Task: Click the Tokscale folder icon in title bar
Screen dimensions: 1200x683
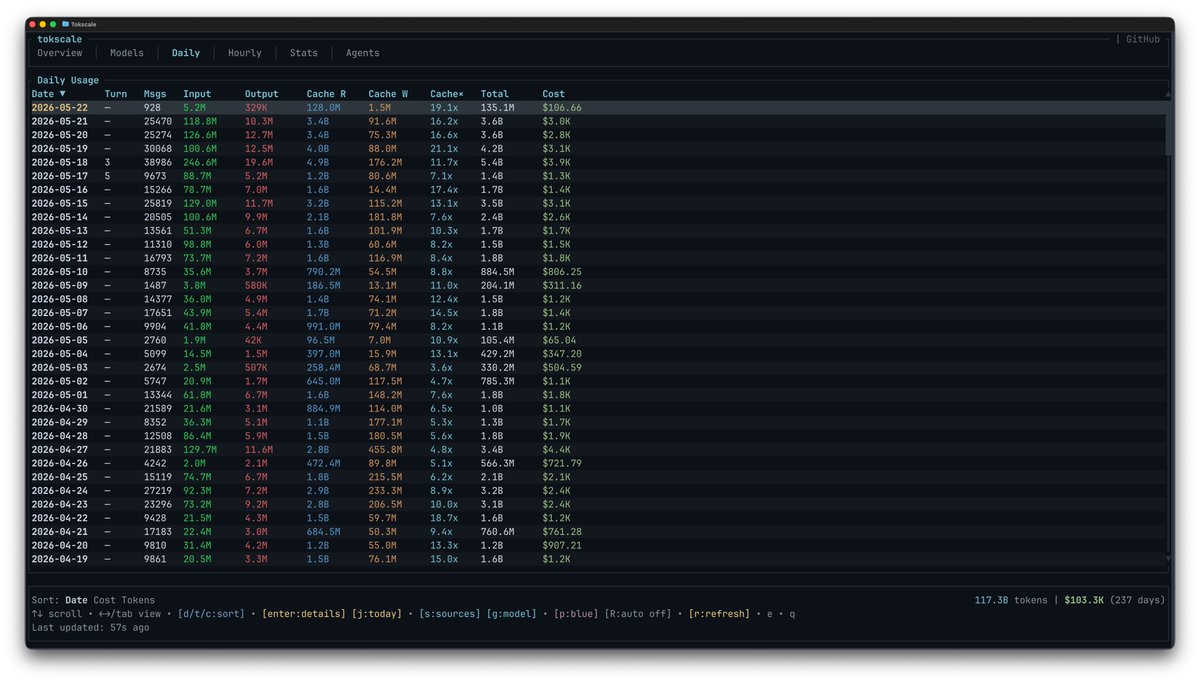Action: click(x=65, y=23)
